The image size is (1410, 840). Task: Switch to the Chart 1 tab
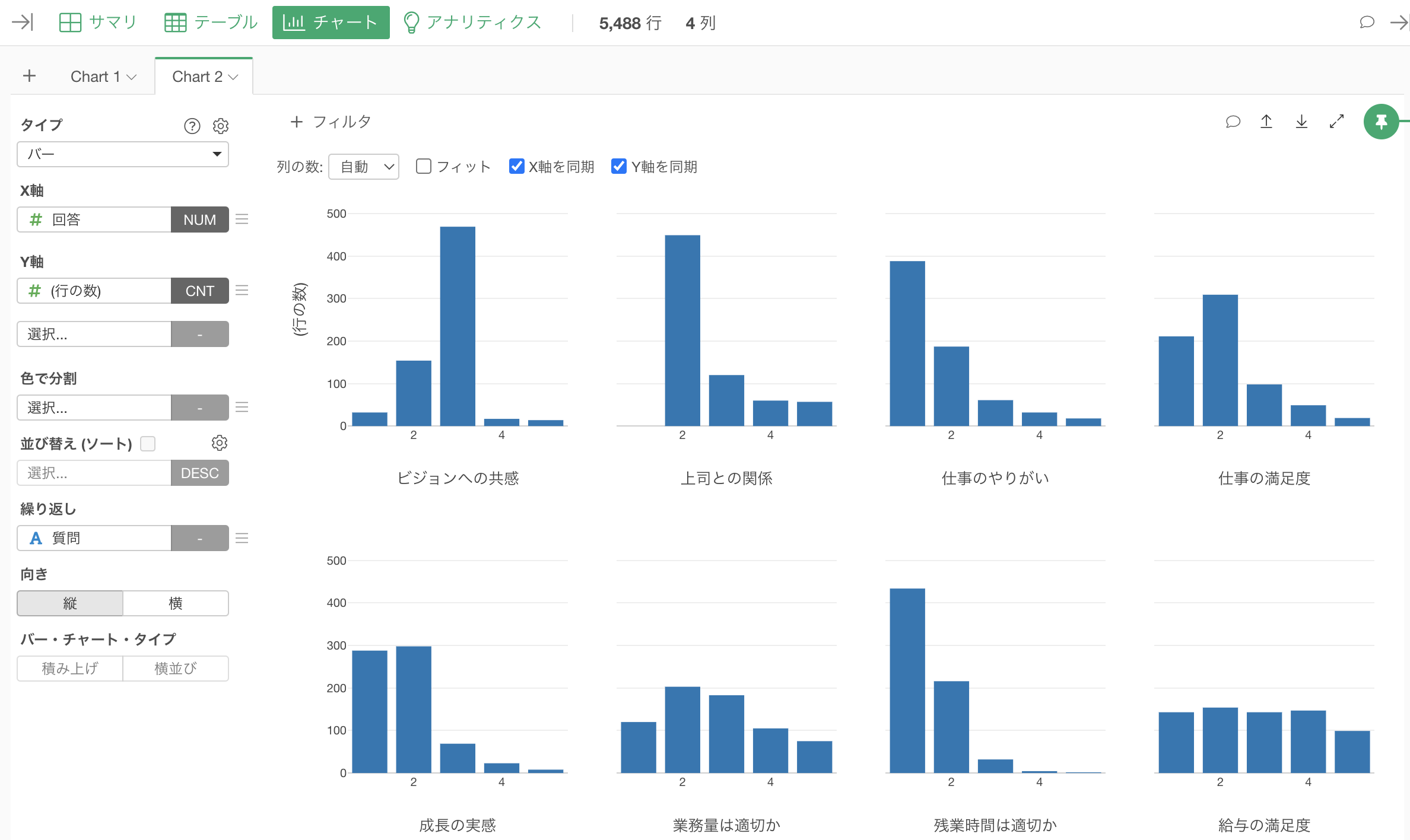click(95, 77)
